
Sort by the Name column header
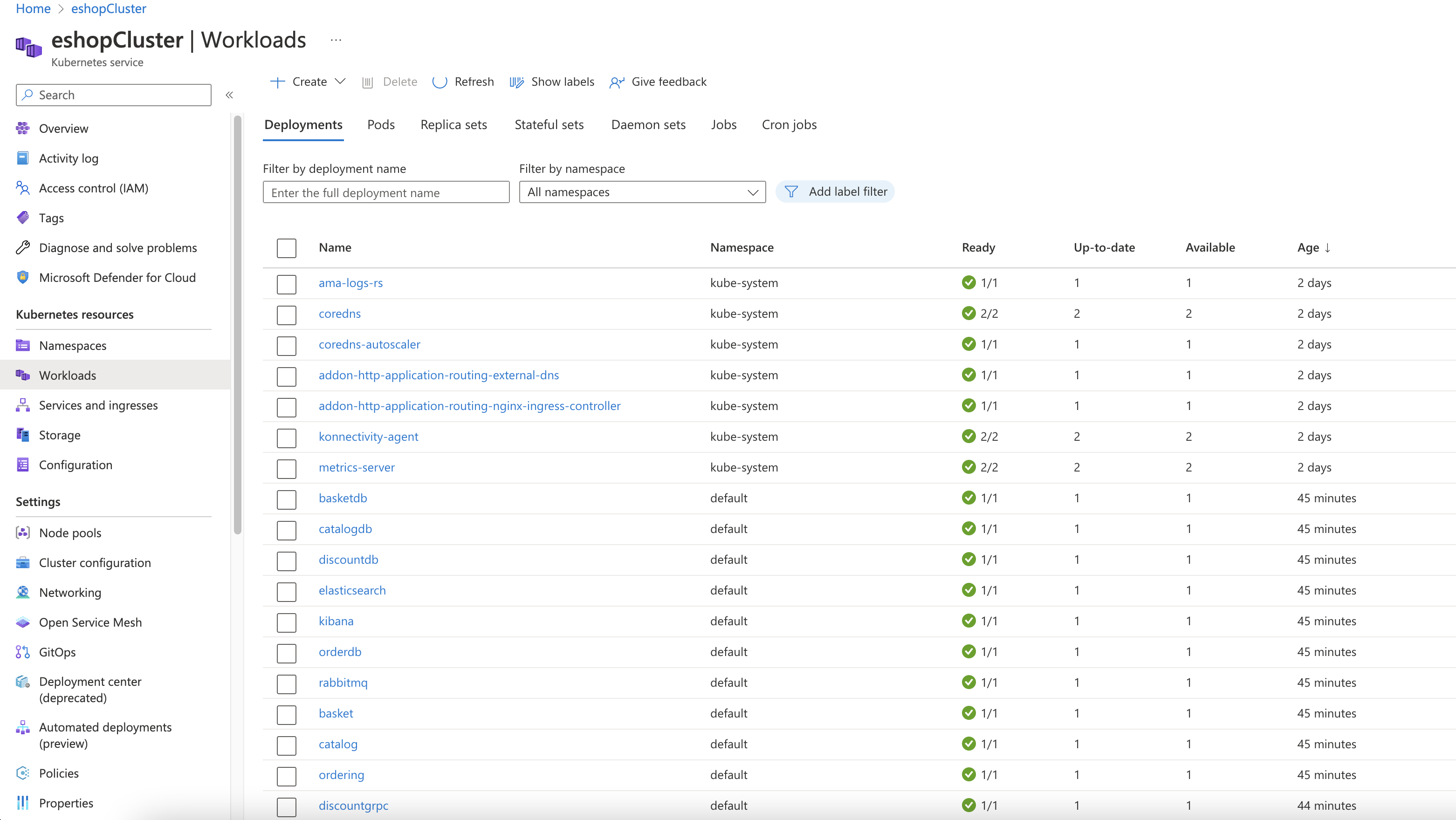click(x=335, y=247)
